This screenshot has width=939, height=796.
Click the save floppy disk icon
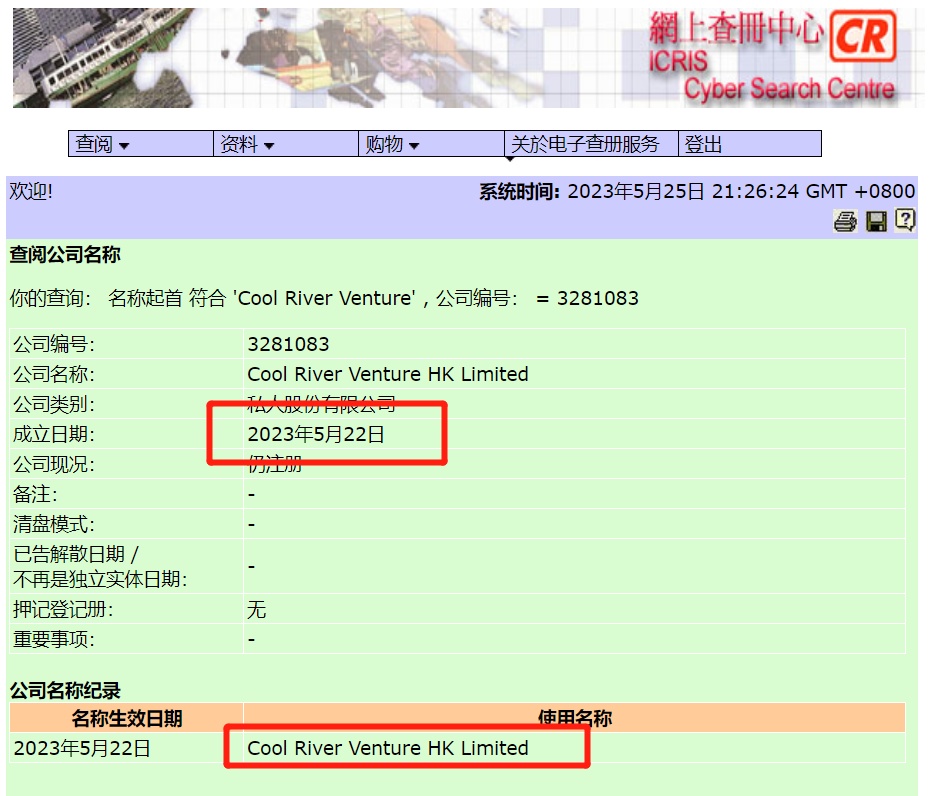pyautogui.click(x=876, y=221)
